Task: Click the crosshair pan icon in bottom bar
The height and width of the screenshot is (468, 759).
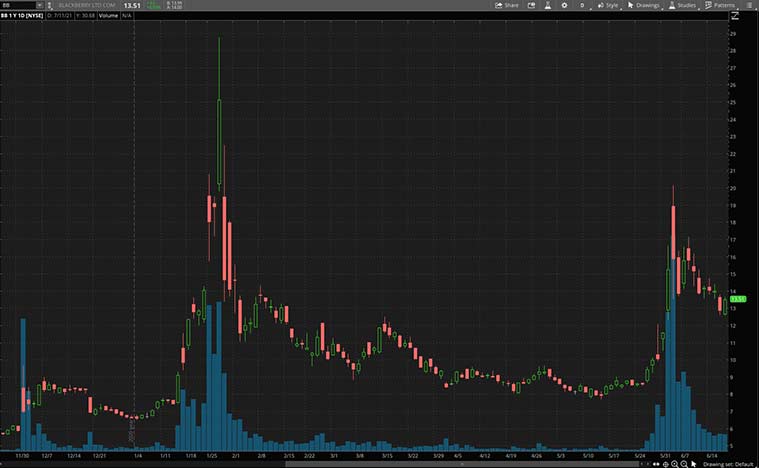Action: pyautogui.click(x=666, y=464)
